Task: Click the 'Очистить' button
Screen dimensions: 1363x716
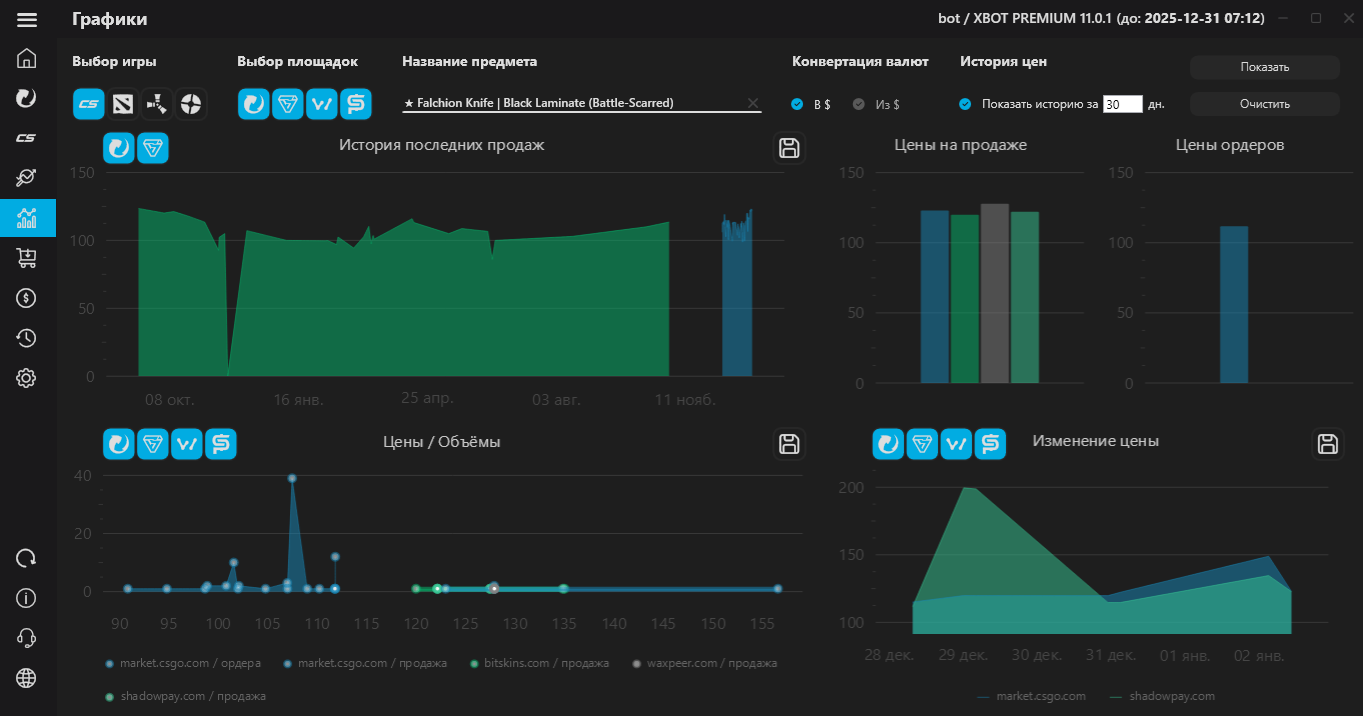Action: pyautogui.click(x=1264, y=104)
